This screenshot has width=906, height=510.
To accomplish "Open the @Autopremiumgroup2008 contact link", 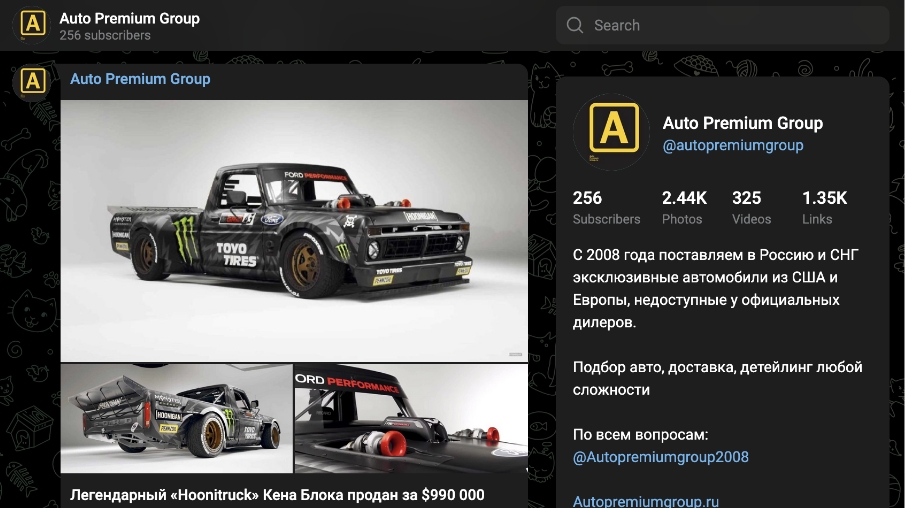I will point(660,457).
